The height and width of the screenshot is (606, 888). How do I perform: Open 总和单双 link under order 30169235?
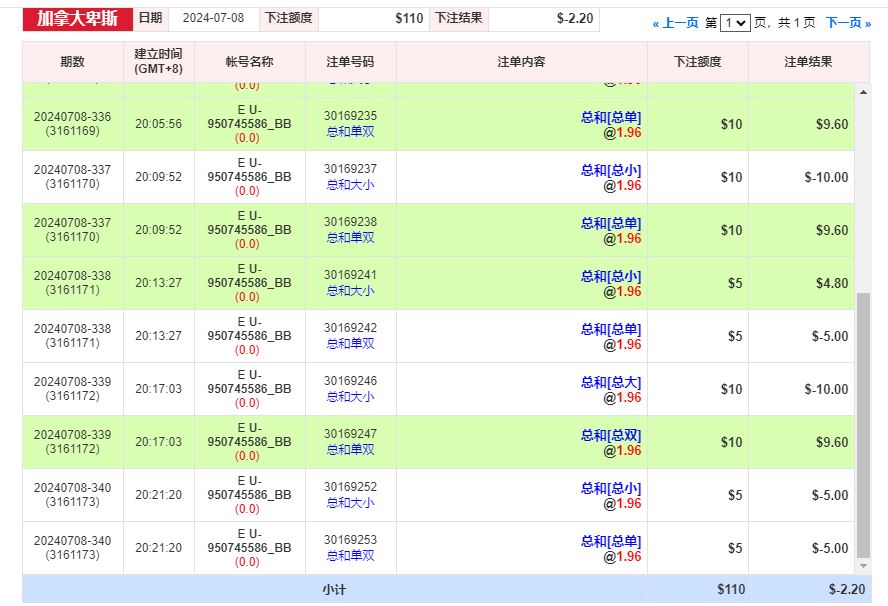click(350, 132)
